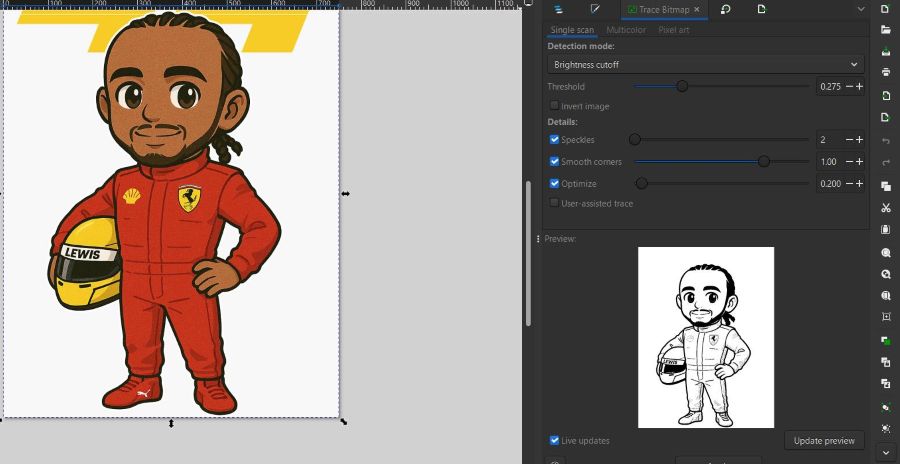Click the Export icon in command bar
The image size is (900, 464).
[886, 117]
